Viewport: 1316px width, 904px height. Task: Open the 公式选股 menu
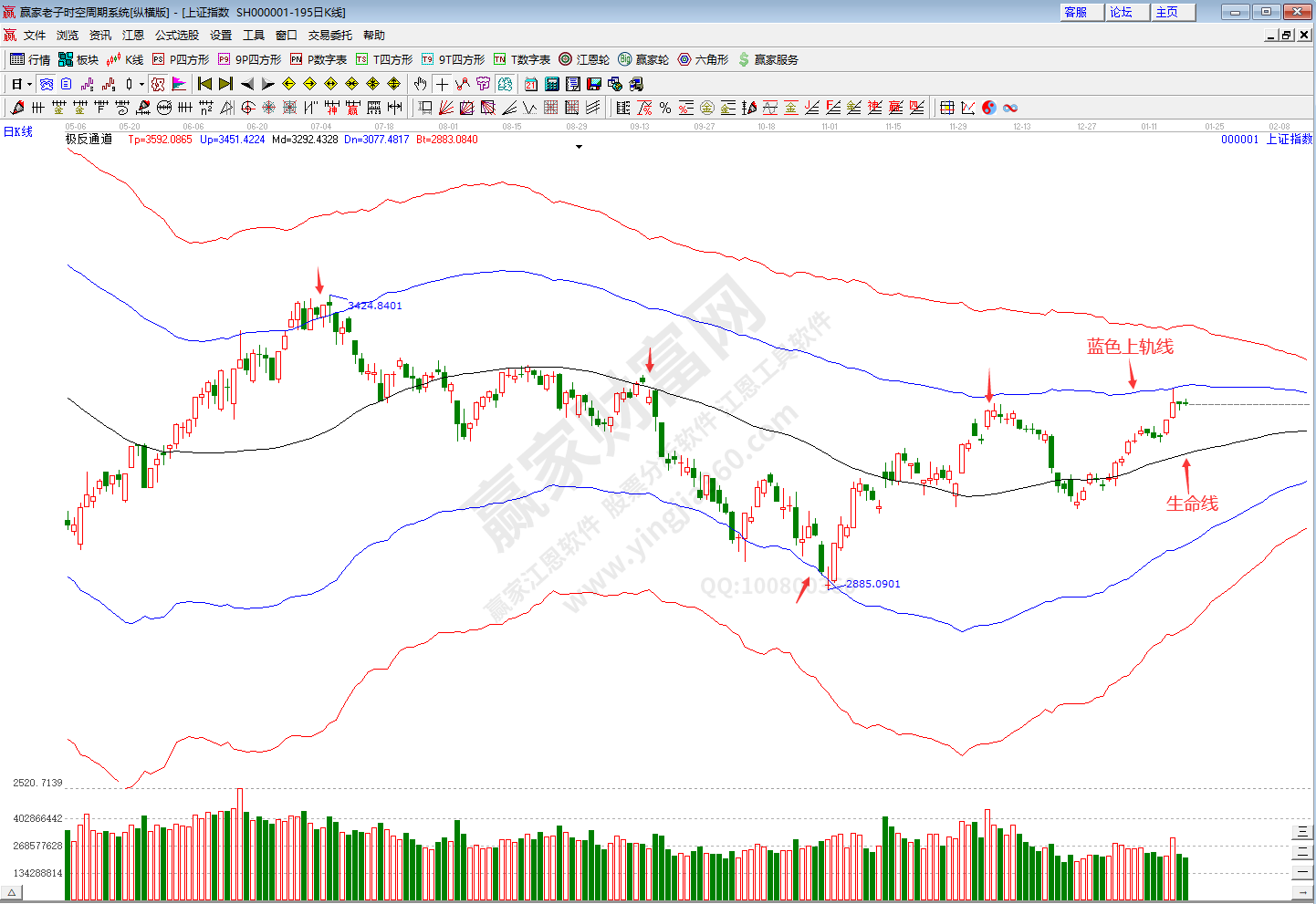click(177, 36)
